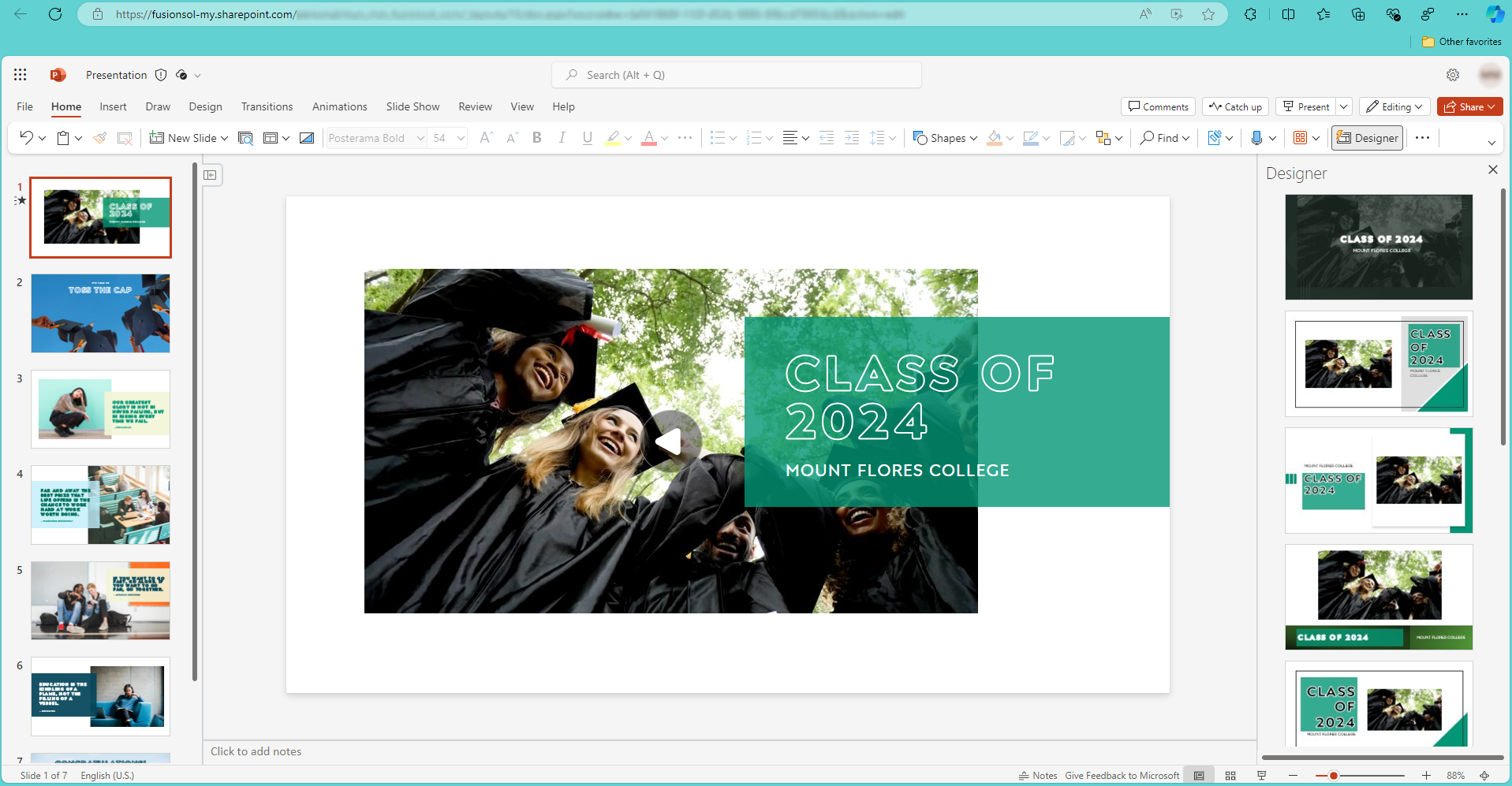
Task: Toggle the Designer pane button in ribbon
Action: pos(1368,138)
